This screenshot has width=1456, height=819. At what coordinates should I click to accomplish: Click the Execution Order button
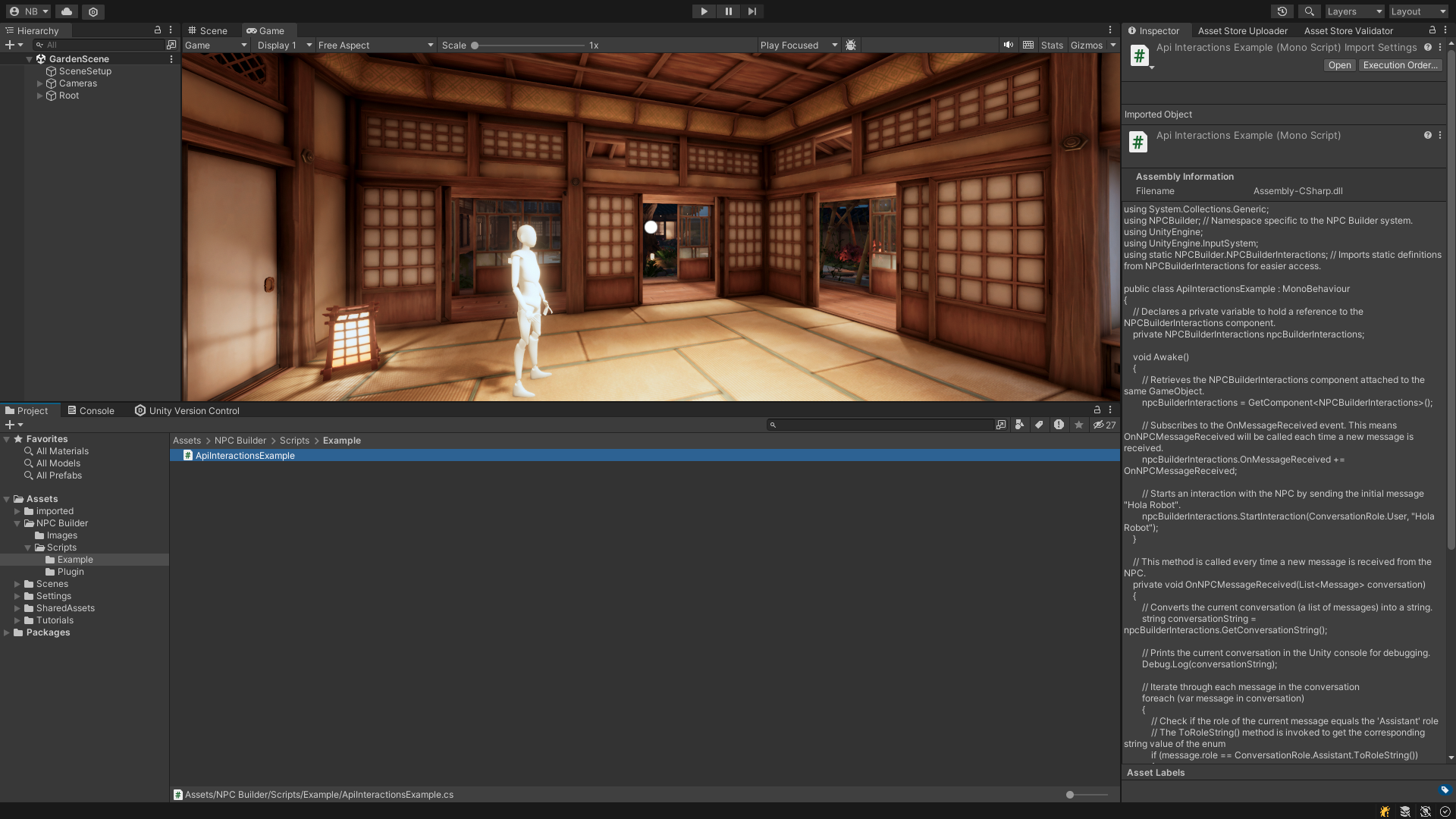tap(1399, 64)
